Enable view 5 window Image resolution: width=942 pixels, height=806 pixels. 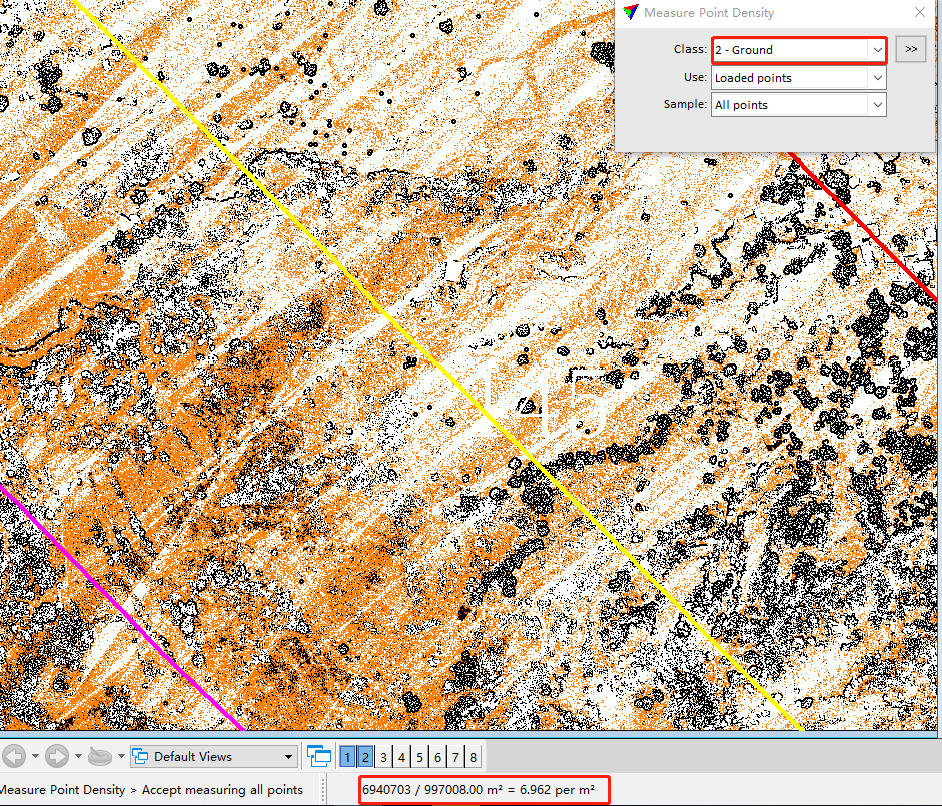[419, 757]
